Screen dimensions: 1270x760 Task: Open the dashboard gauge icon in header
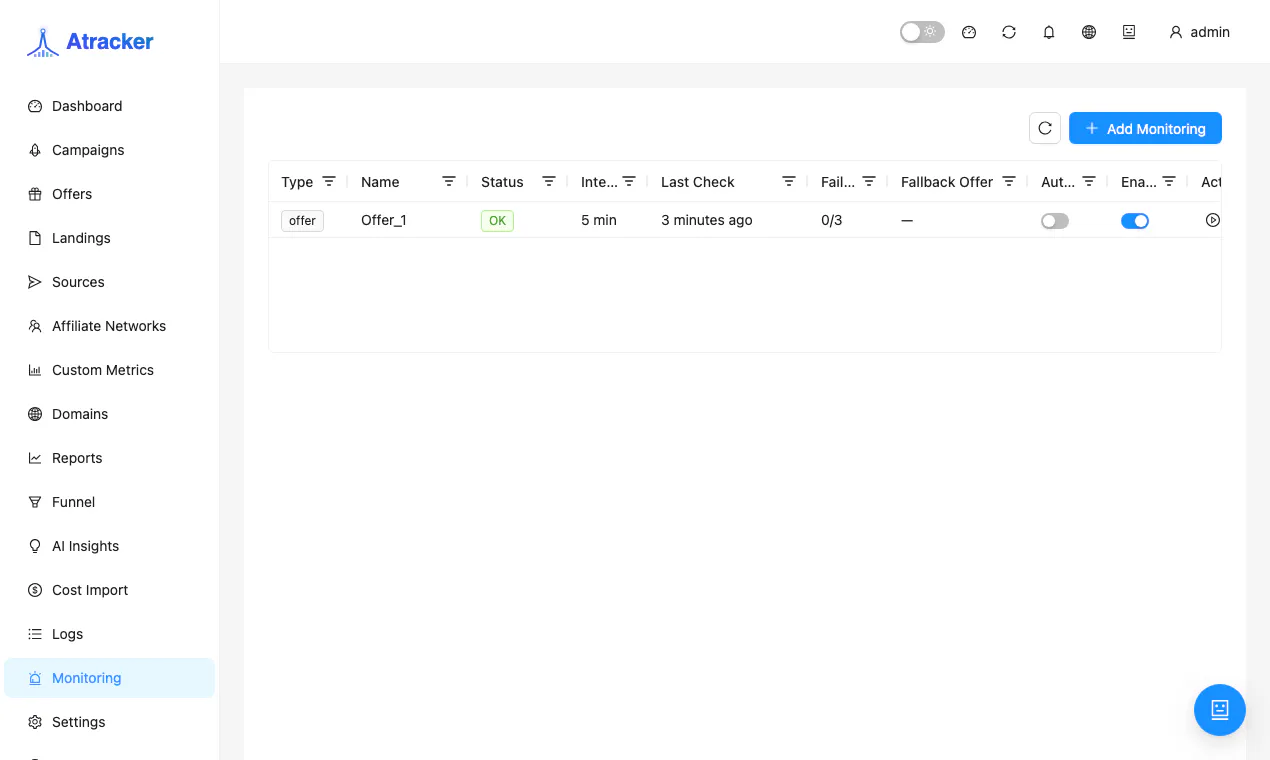[969, 32]
